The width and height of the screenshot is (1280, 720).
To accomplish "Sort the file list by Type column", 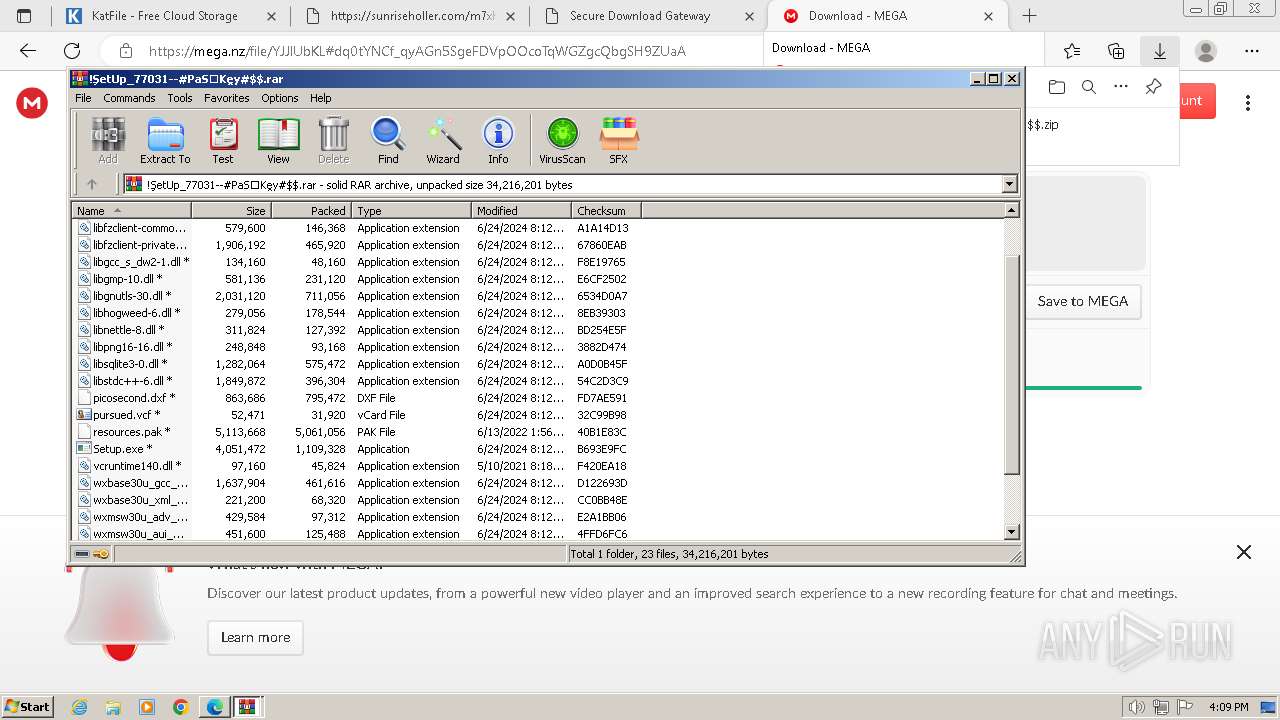I will 411,210.
